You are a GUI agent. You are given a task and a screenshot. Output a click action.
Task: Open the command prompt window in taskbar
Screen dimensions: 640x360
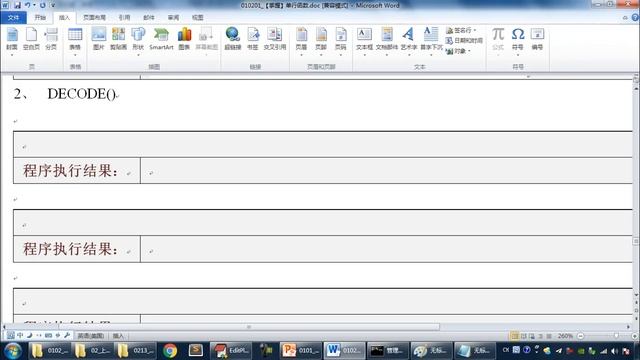387,351
